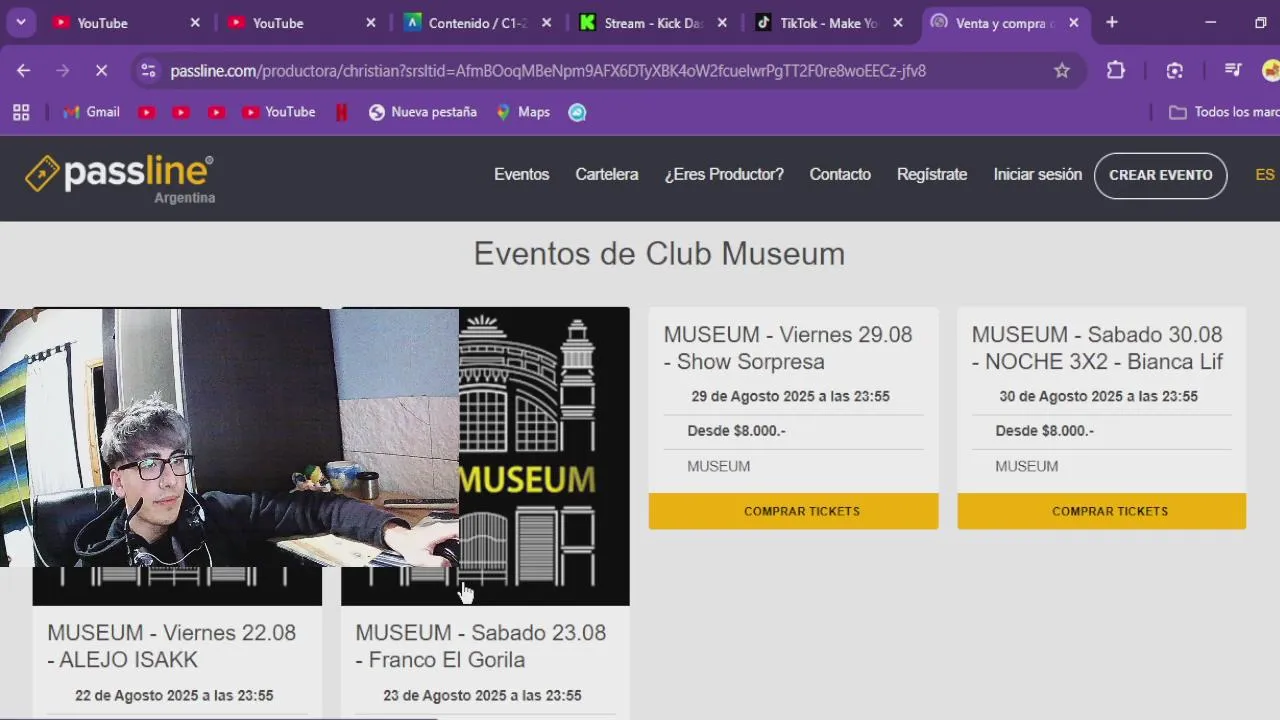
Task: Open the Eventos menu item
Action: pos(522,174)
